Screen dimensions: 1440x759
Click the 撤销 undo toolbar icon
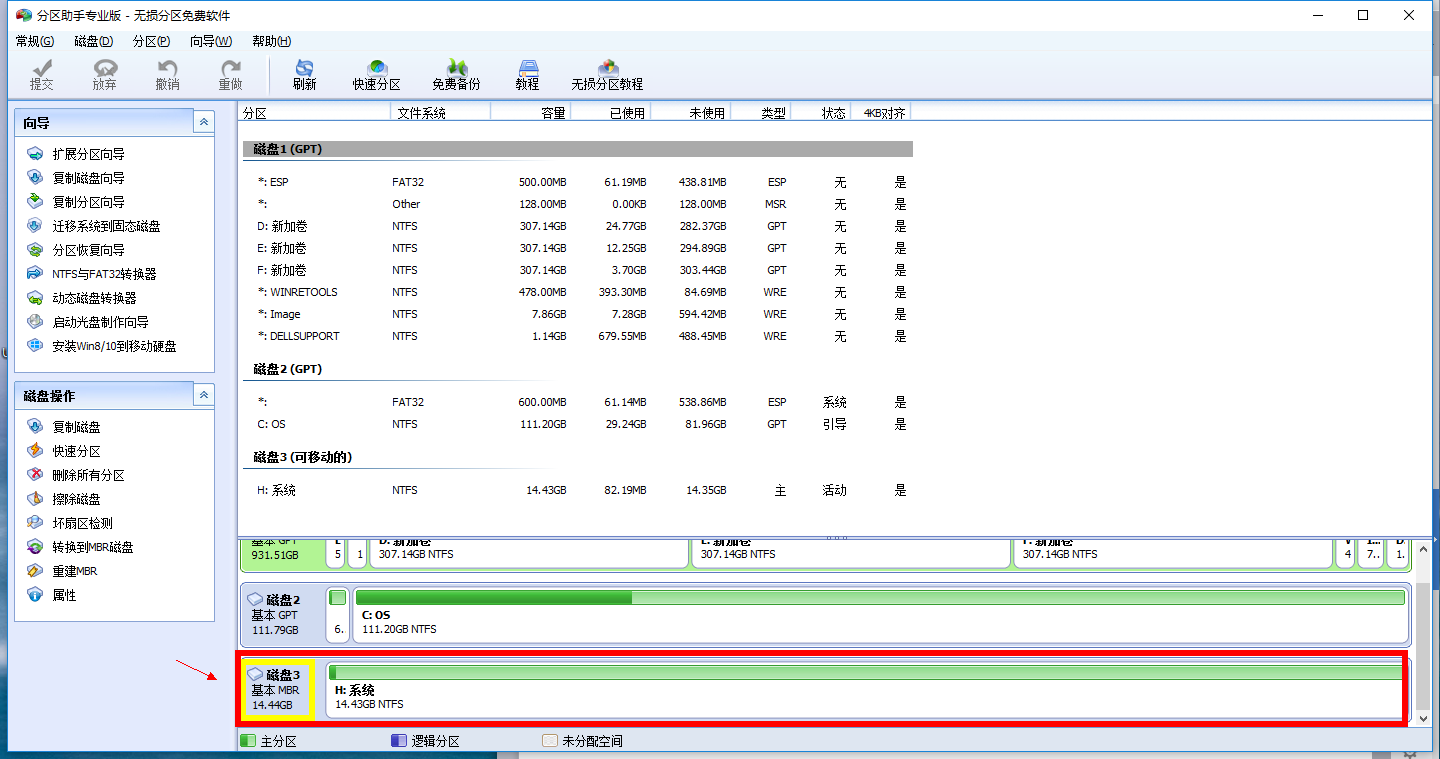[167, 75]
